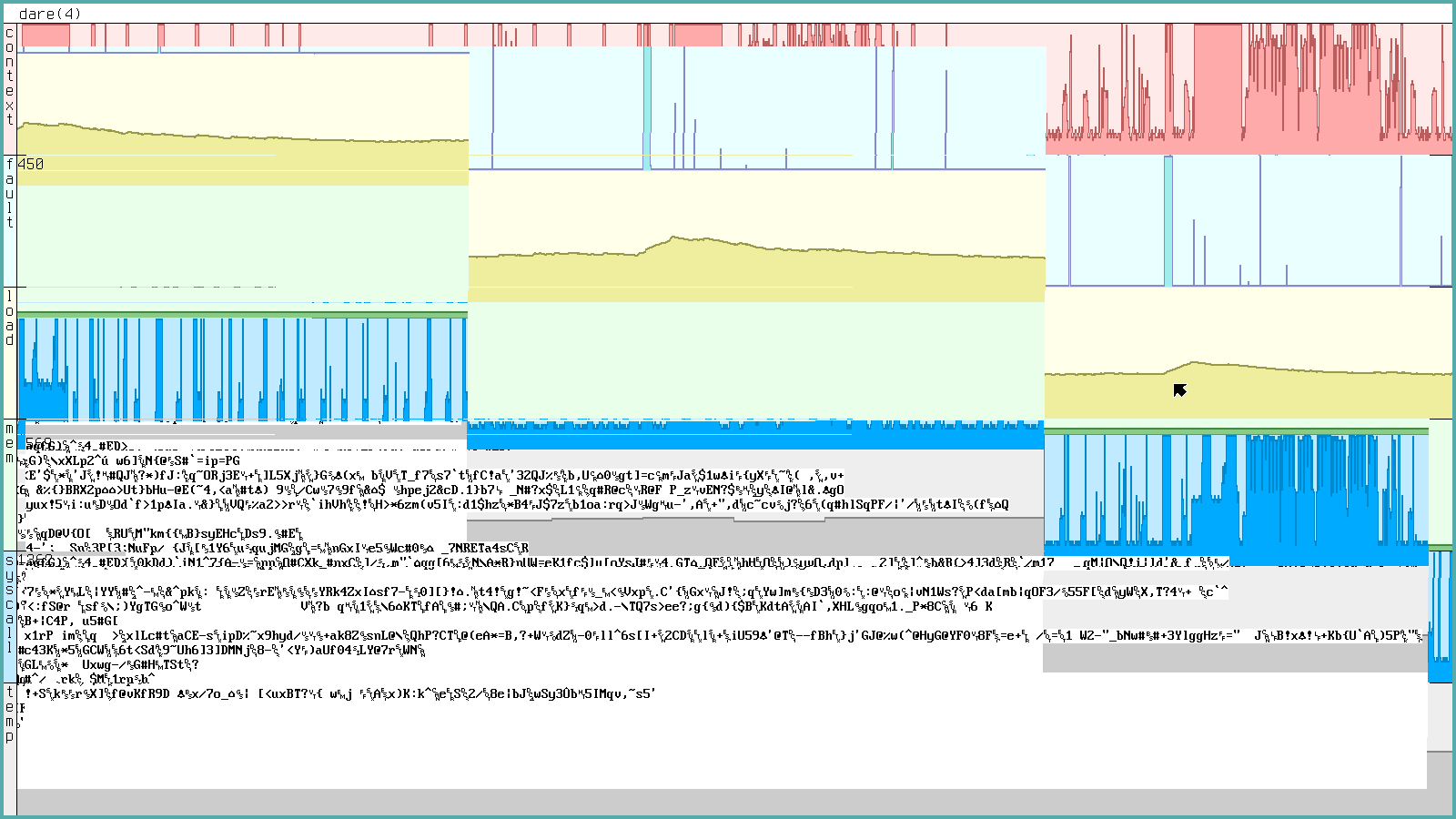
Task: Click the cyan vertical bar in right fault graph
Action: tap(1168, 220)
